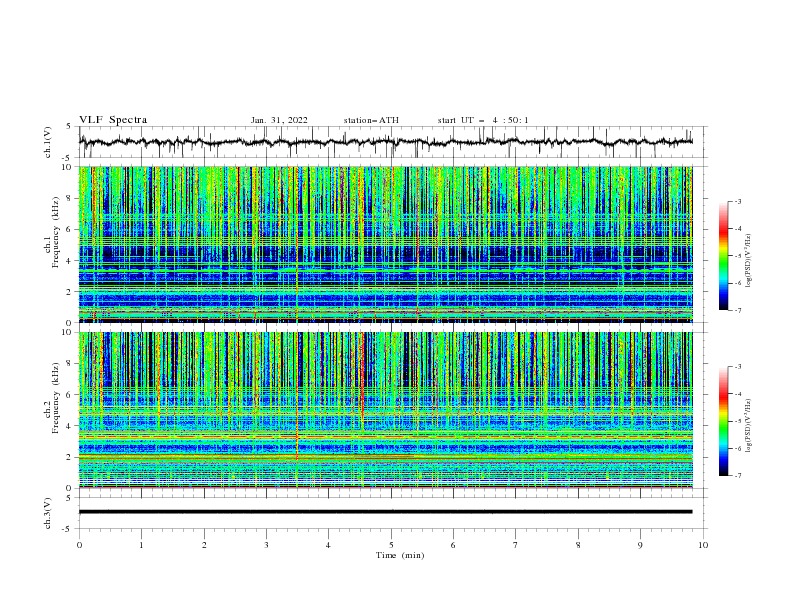Click the "2" kHz tick on the ch.1 spectrogram
The image size is (792, 612).
tap(70, 292)
